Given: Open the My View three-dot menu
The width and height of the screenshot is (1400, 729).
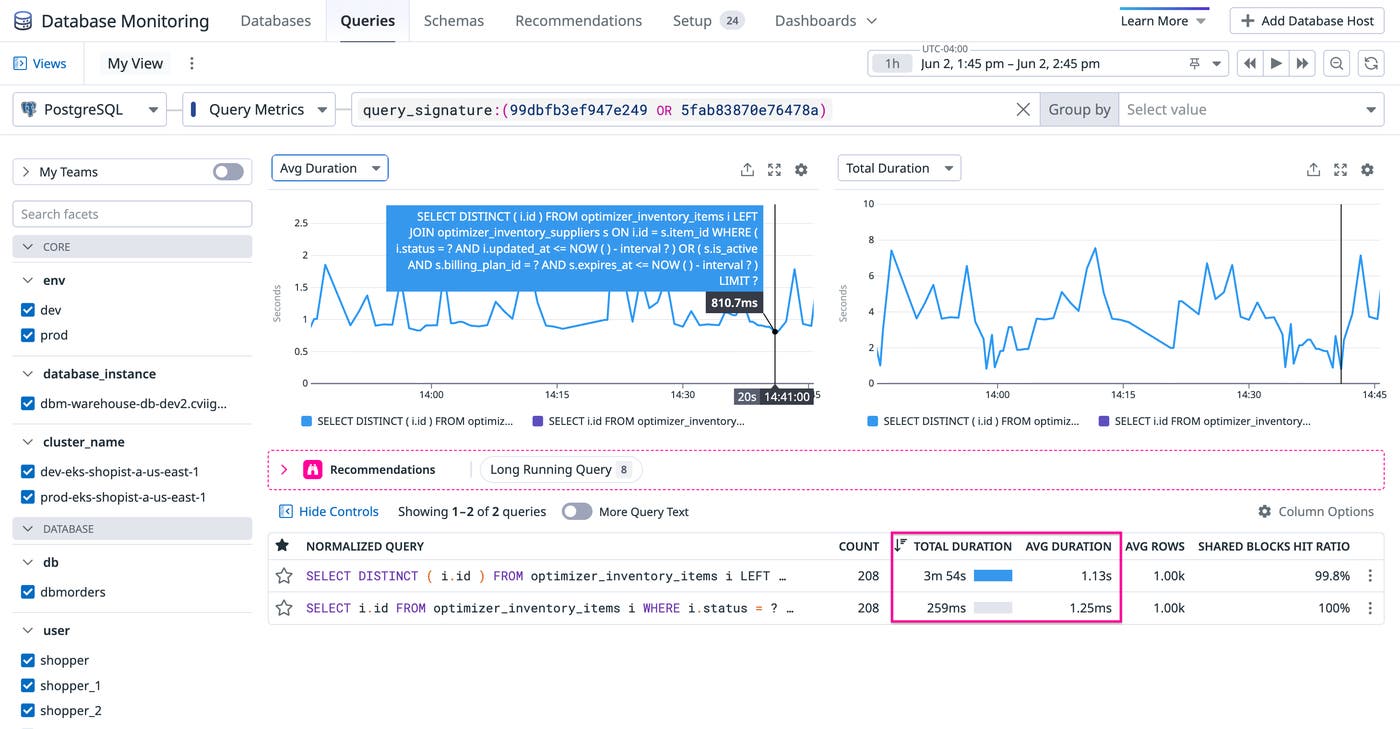Looking at the screenshot, I should click(192, 63).
